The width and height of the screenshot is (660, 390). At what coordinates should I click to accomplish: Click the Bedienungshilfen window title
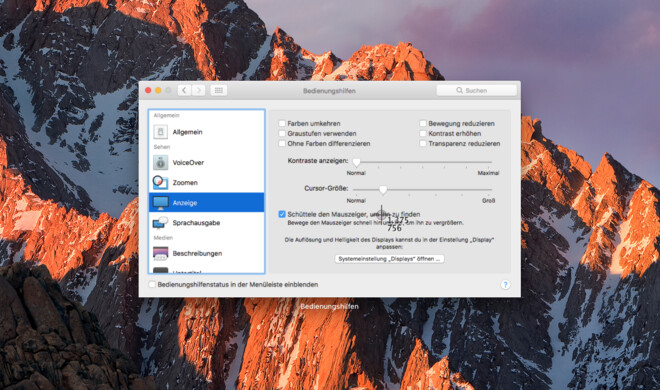(x=329, y=91)
